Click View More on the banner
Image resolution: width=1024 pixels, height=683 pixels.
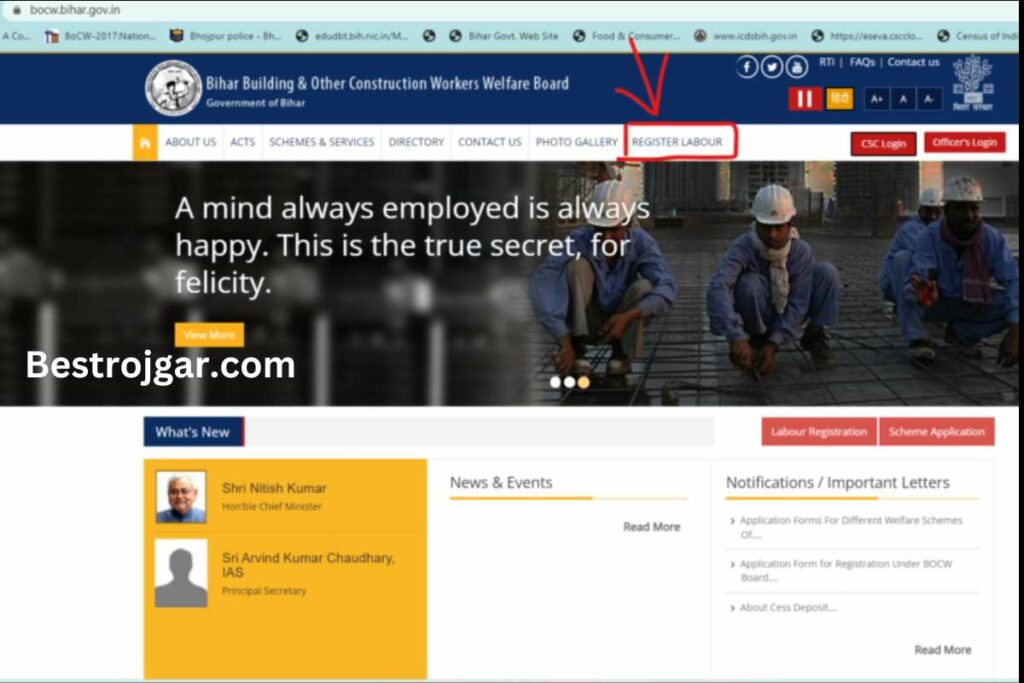[x=209, y=335]
